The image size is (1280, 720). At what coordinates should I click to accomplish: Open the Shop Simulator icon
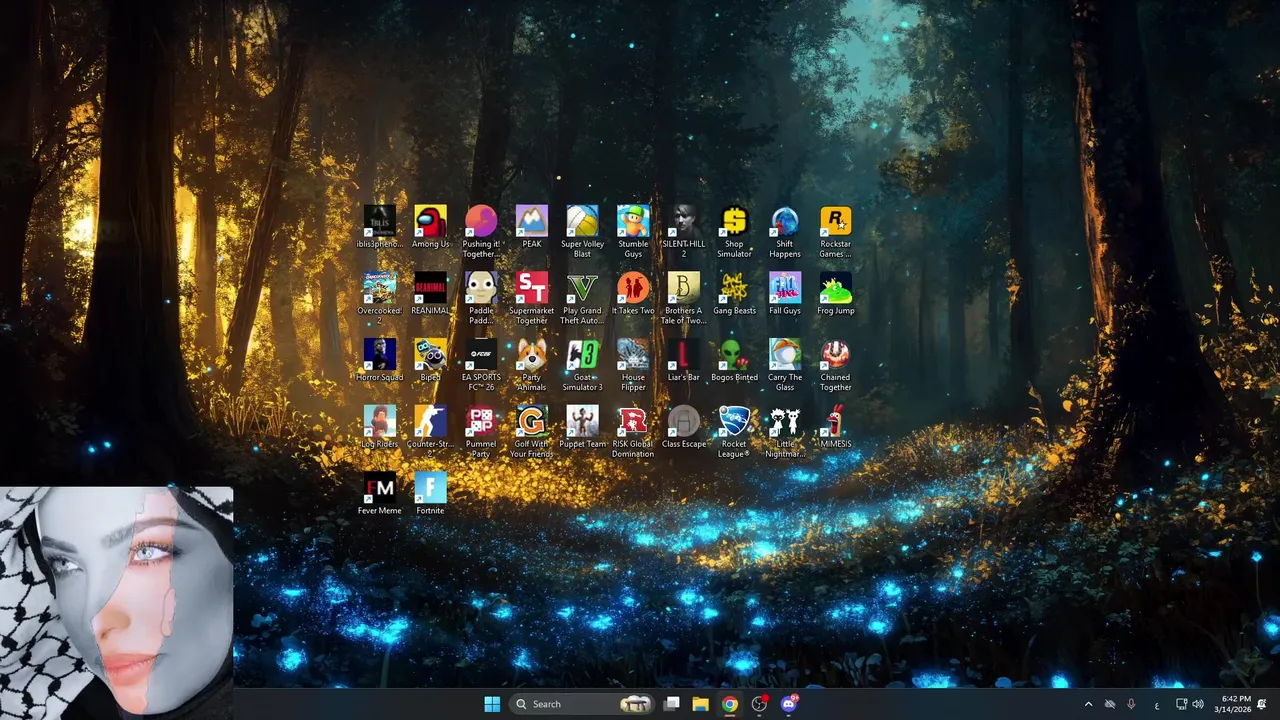(734, 232)
